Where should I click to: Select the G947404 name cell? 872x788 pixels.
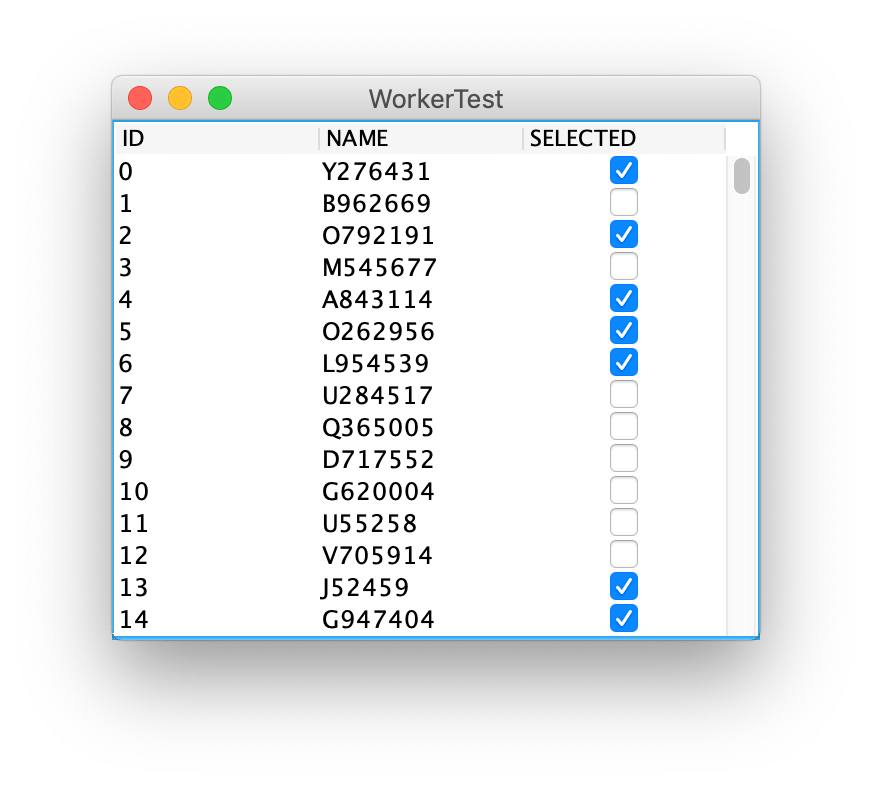(421, 618)
